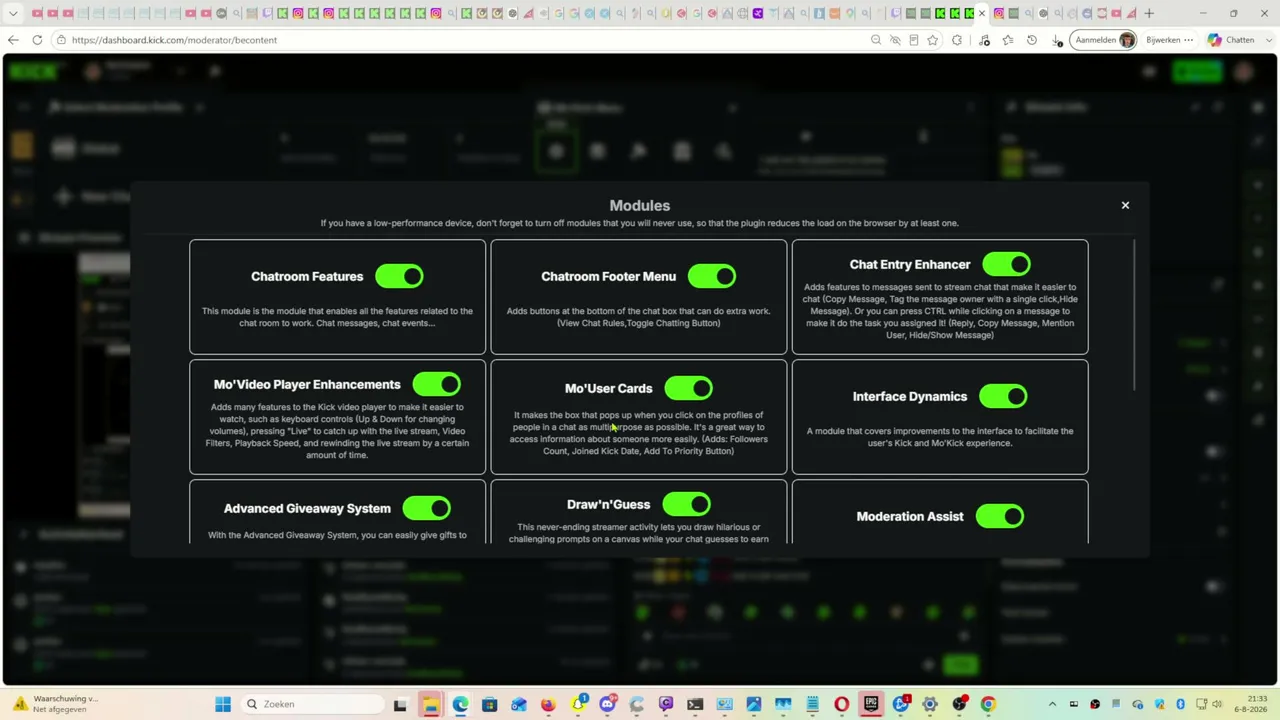Open the tab search dropdown arrow

pyautogui.click(x=13, y=13)
